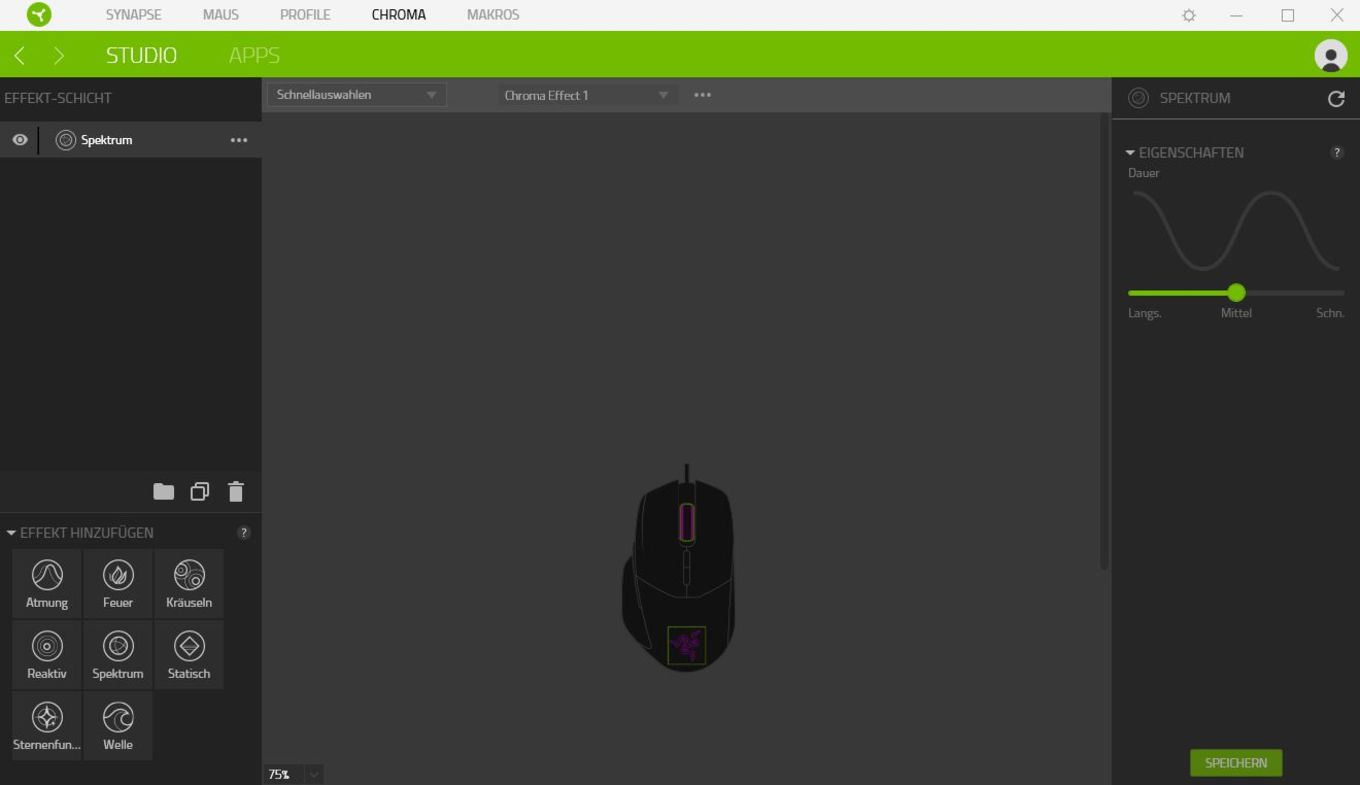Image resolution: width=1360 pixels, height=785 pixels.
Task: Open the settings gear icon
Action: tap(1189, 15)
